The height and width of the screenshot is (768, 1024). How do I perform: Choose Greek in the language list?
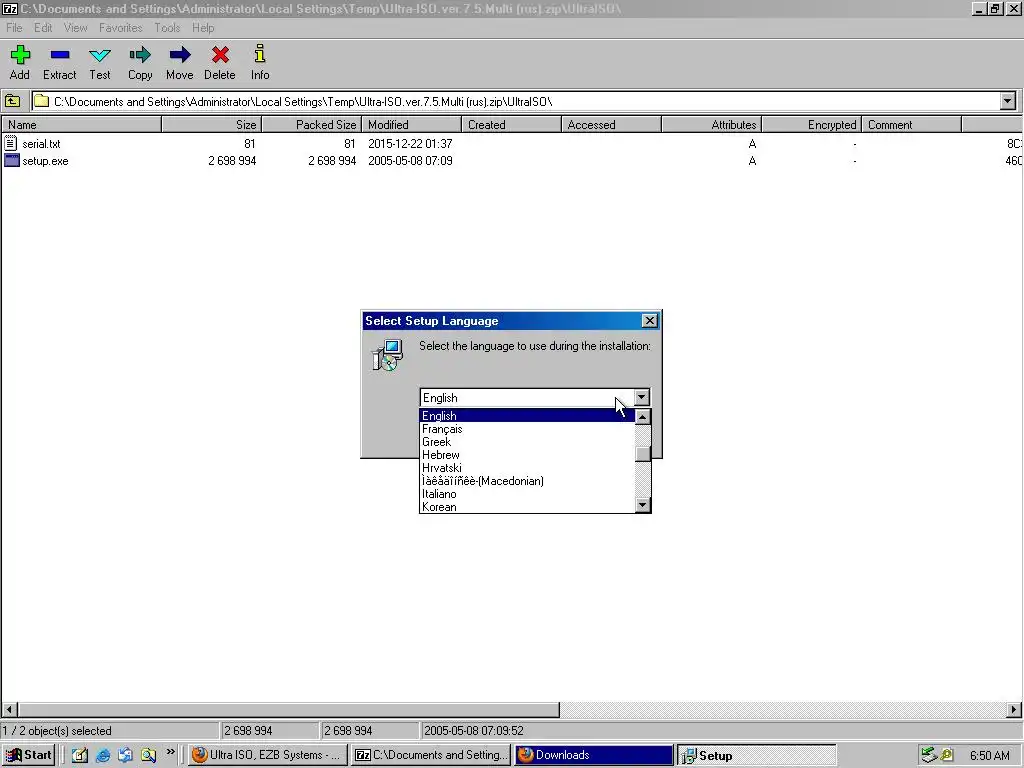point(526,441)
